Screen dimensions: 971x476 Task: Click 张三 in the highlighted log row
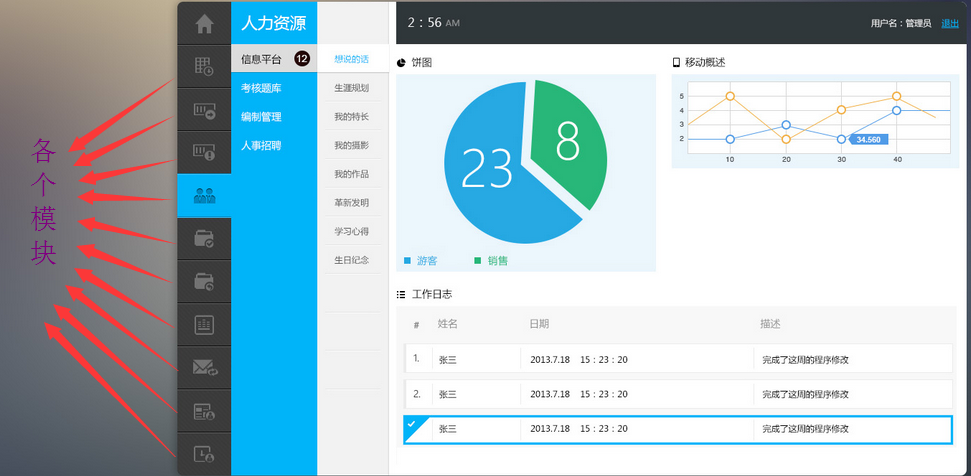pyautogui.click(x=448, y=429)
